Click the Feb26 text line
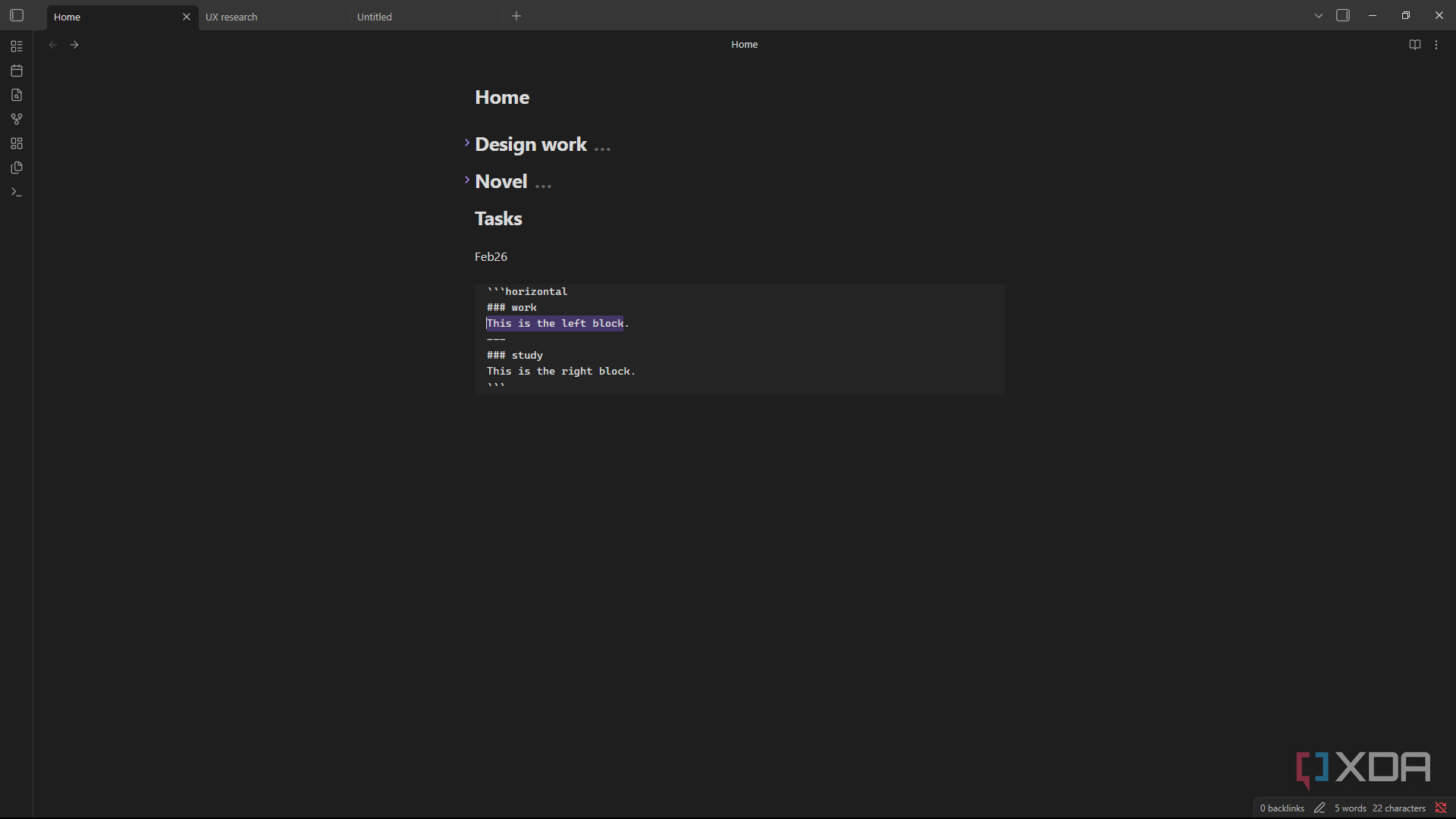Screen dimensions: 1456x819 (491, 257)
